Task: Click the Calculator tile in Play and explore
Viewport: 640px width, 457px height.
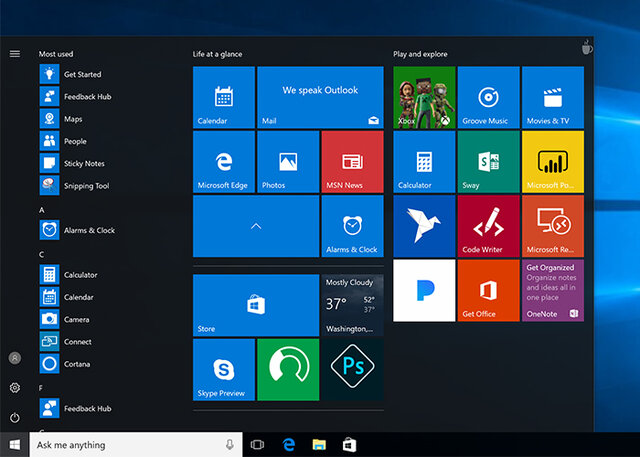Action: point(424,162)
